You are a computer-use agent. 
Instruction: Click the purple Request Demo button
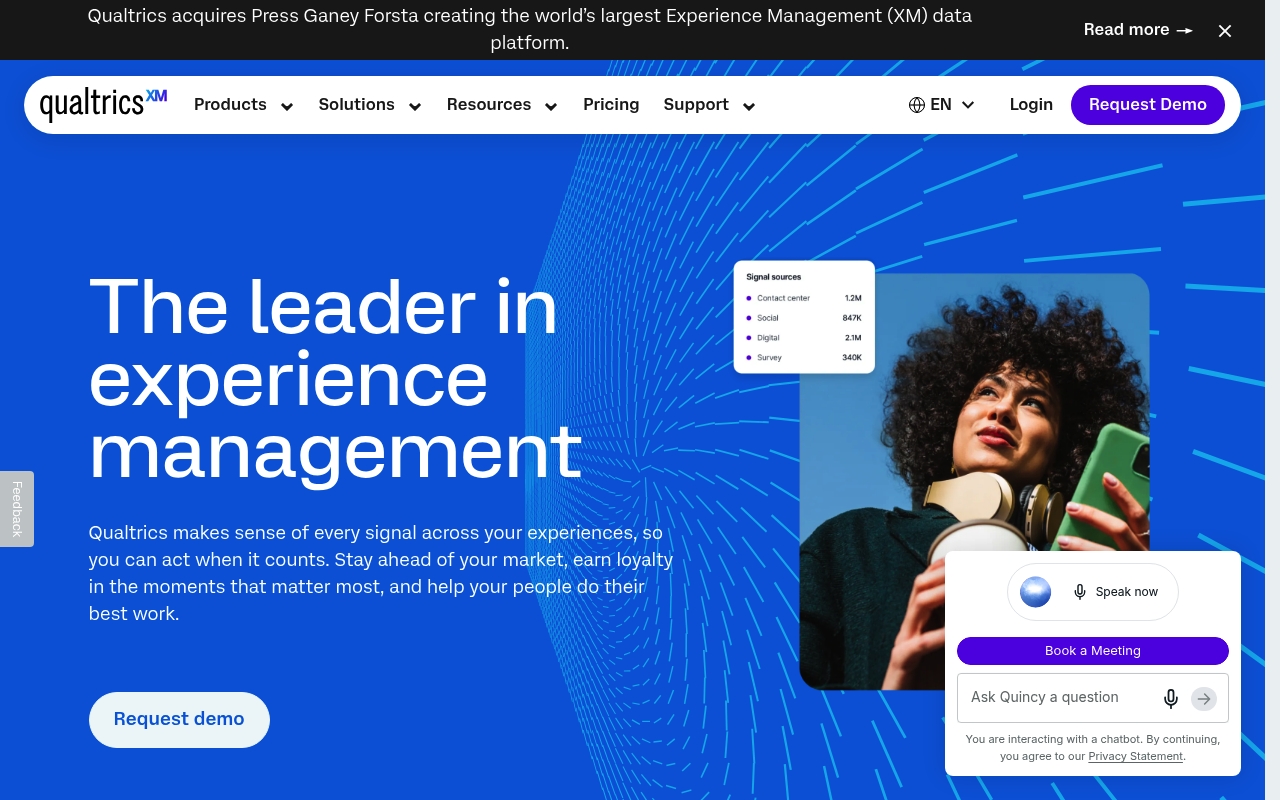tap(1148, 105)
